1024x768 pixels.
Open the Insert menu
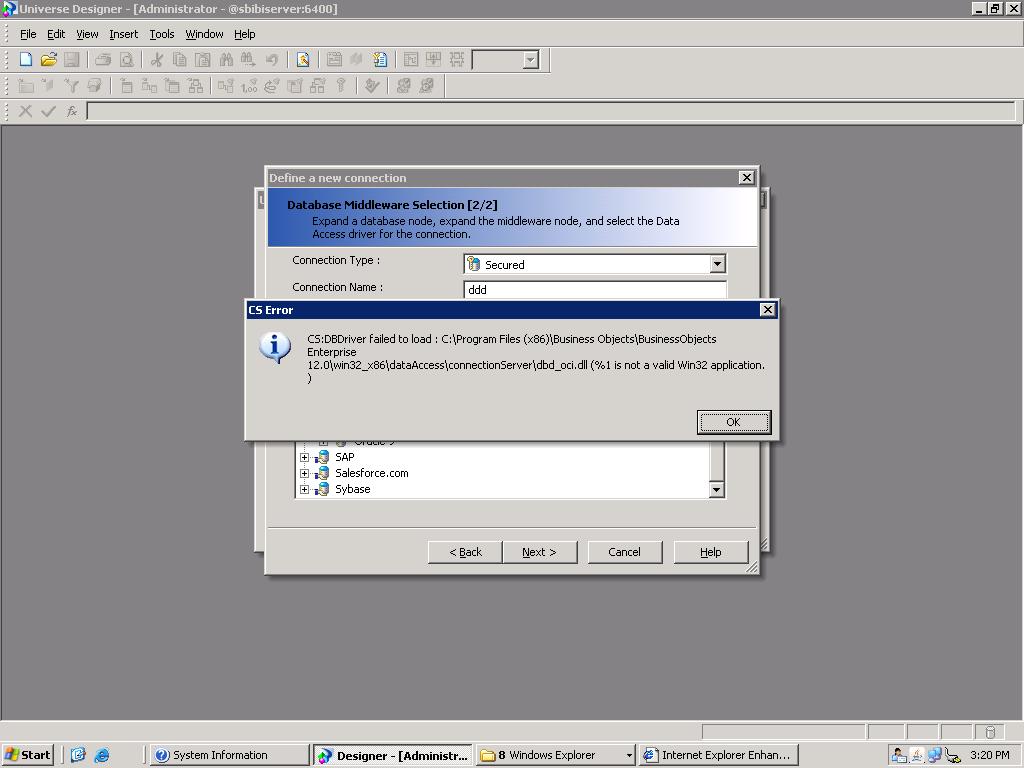[123, 34]
